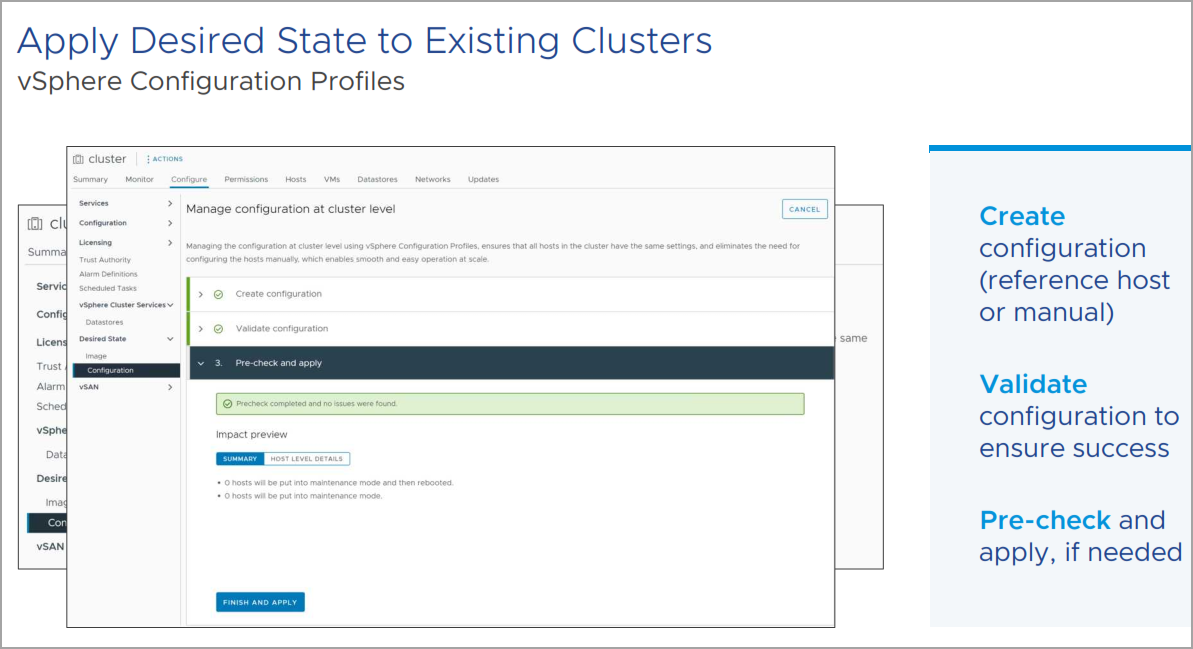
Task: Select the Summary impact preview toggle
Action: point(240,459)
